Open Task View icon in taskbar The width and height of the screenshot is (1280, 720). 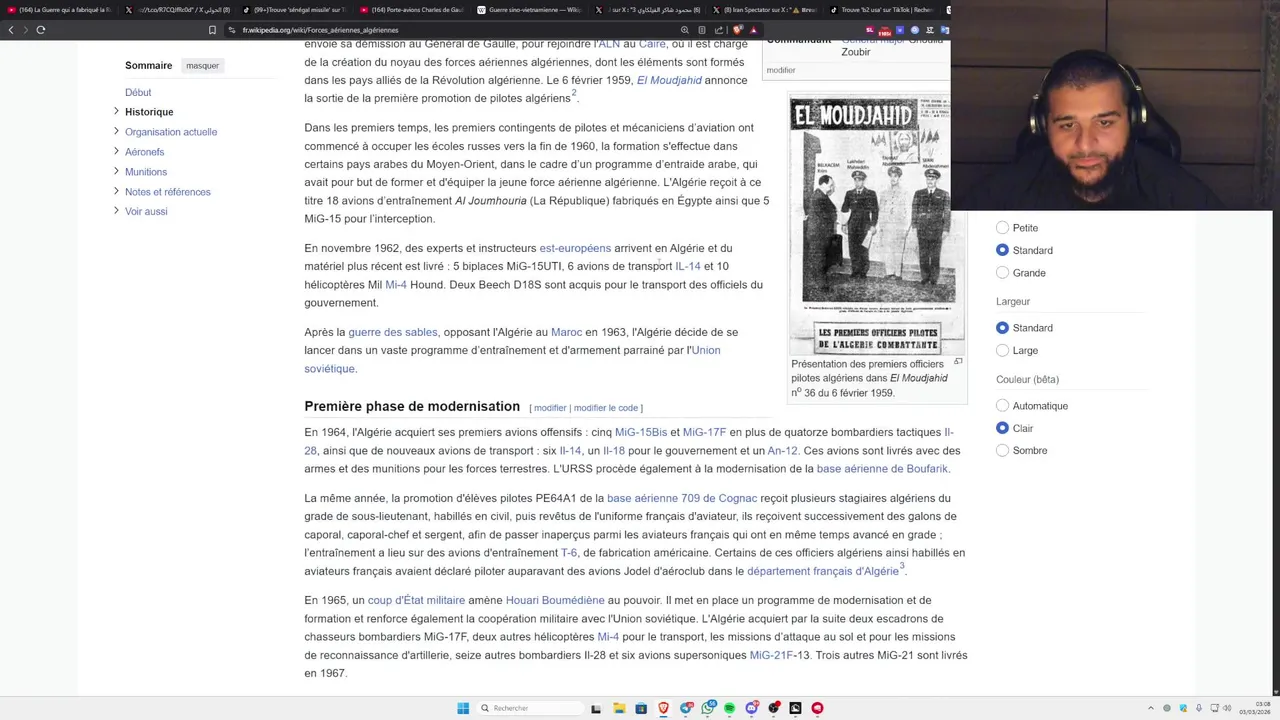point(596,708)
